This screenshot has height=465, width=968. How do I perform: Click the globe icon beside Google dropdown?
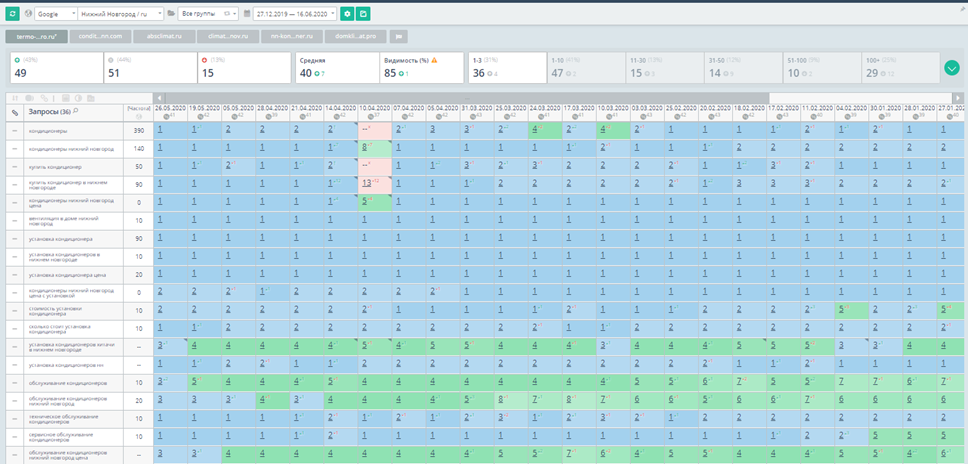(28, 13)
